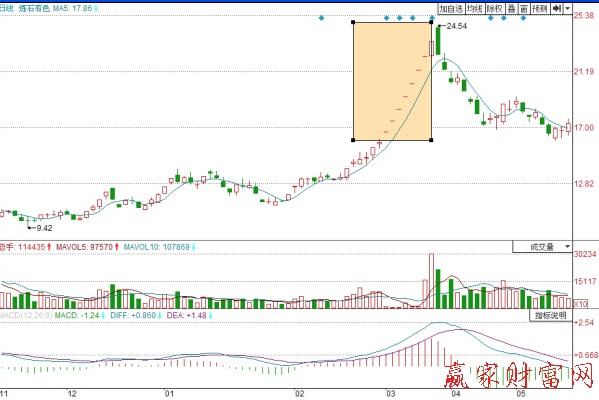Click the 窗 window layout button
The width and height of the screenshot is (599, 400).
(x=524, y=8)
